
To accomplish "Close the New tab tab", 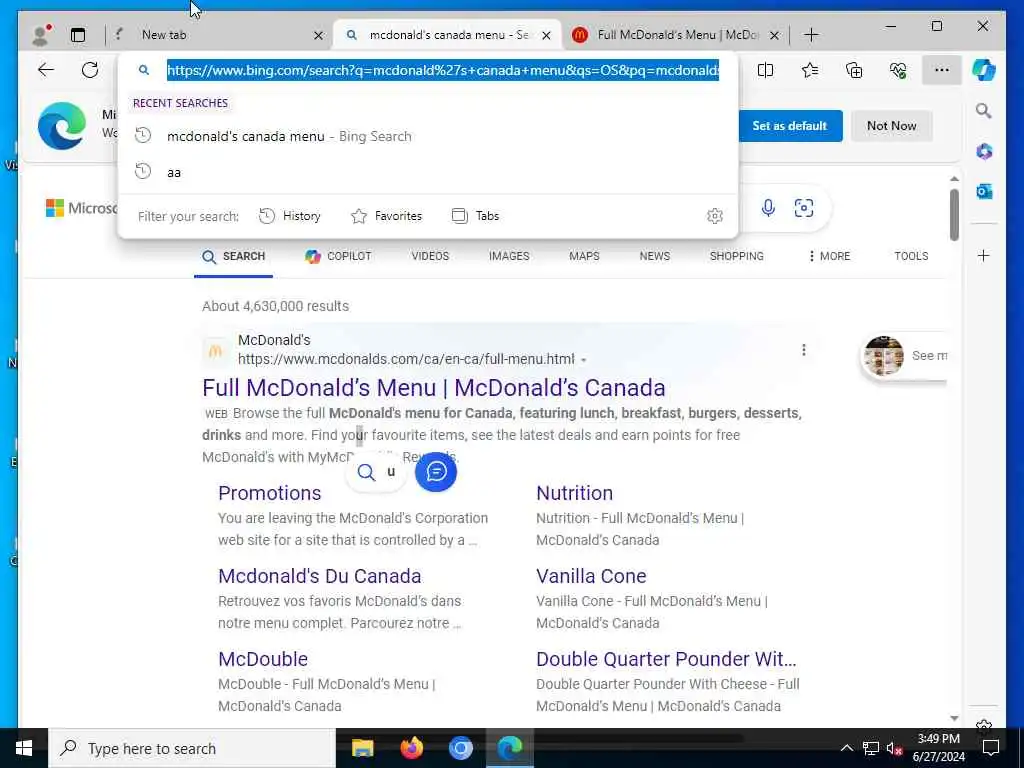I will click(x=318, y=35).
